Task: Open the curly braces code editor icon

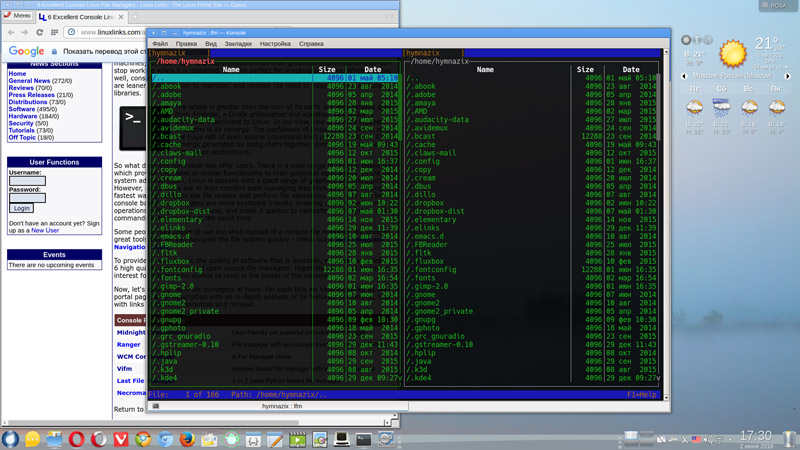Action: click(x=254, y=439)
